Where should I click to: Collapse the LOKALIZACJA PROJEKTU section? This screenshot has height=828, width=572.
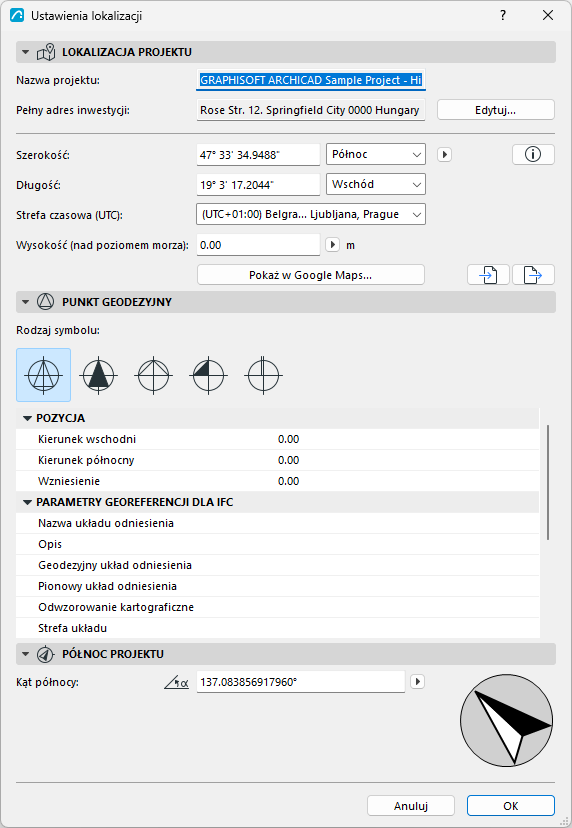pyautogui.click(x=25, y=52)
